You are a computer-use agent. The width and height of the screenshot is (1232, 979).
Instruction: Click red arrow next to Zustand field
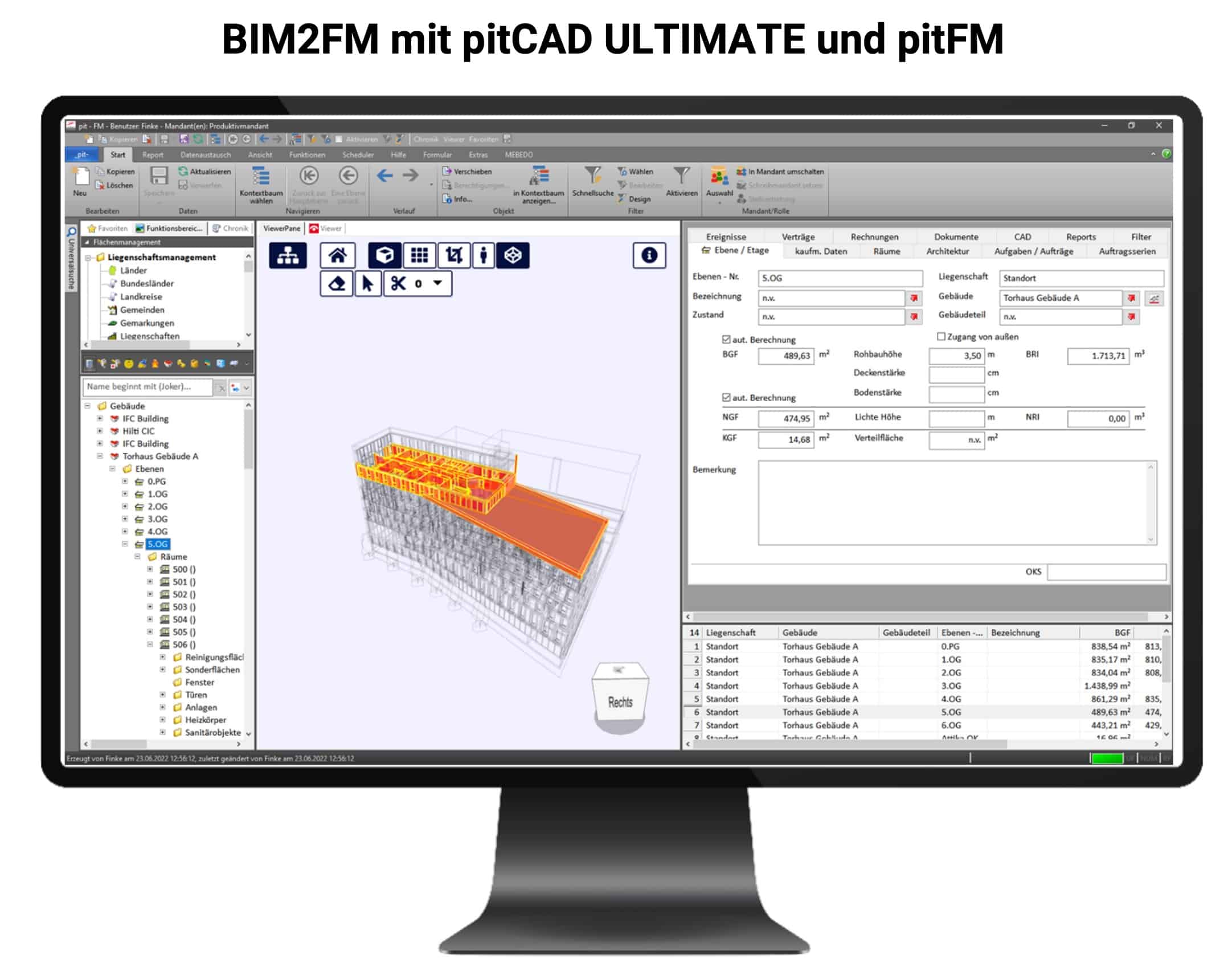(x=914, y=317)
